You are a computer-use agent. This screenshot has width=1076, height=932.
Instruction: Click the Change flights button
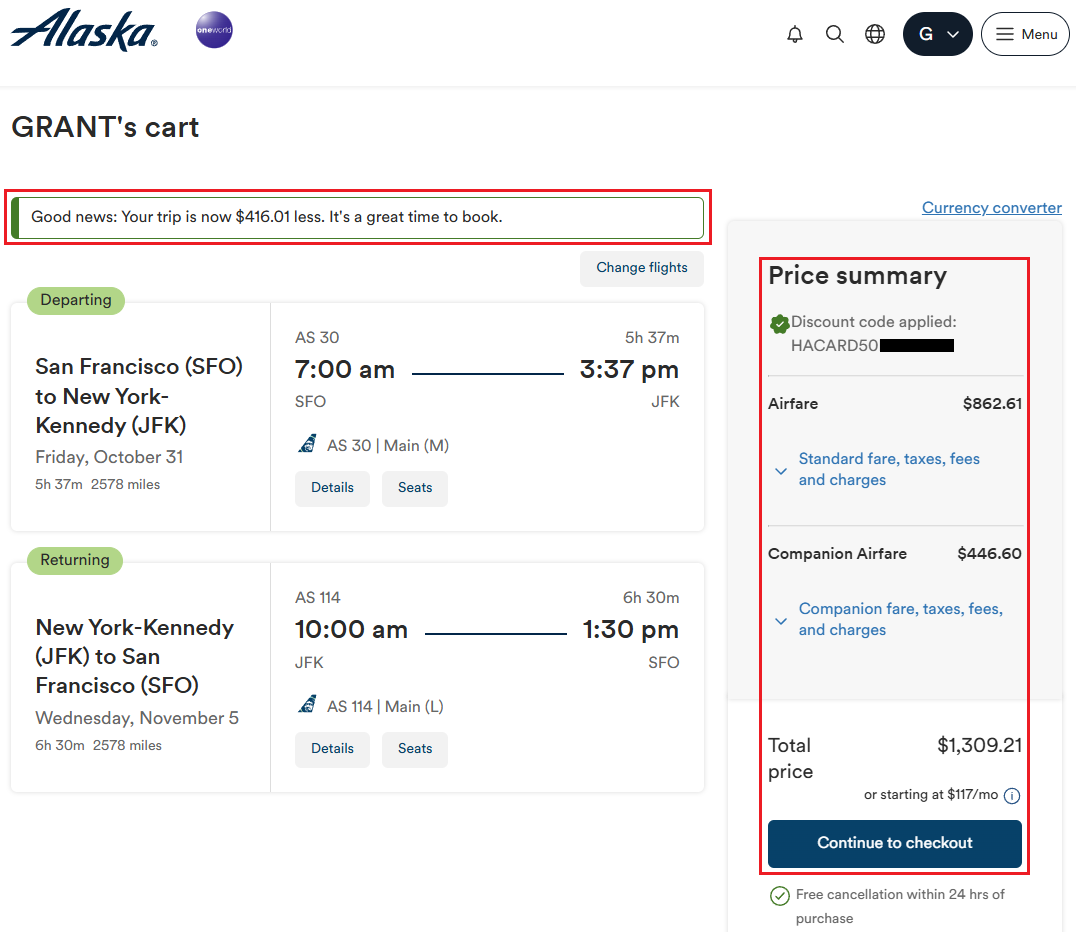642,268
